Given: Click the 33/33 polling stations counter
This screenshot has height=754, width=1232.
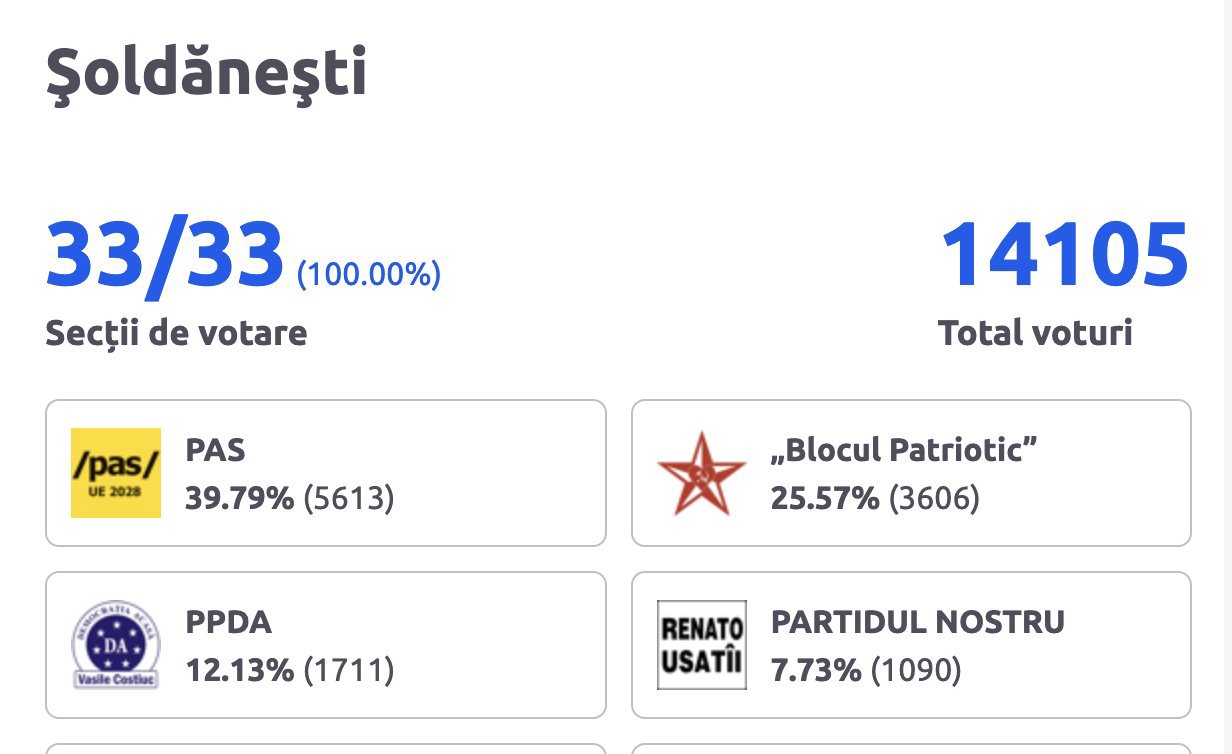Looking at the screenshot, I should pos(165,256).
